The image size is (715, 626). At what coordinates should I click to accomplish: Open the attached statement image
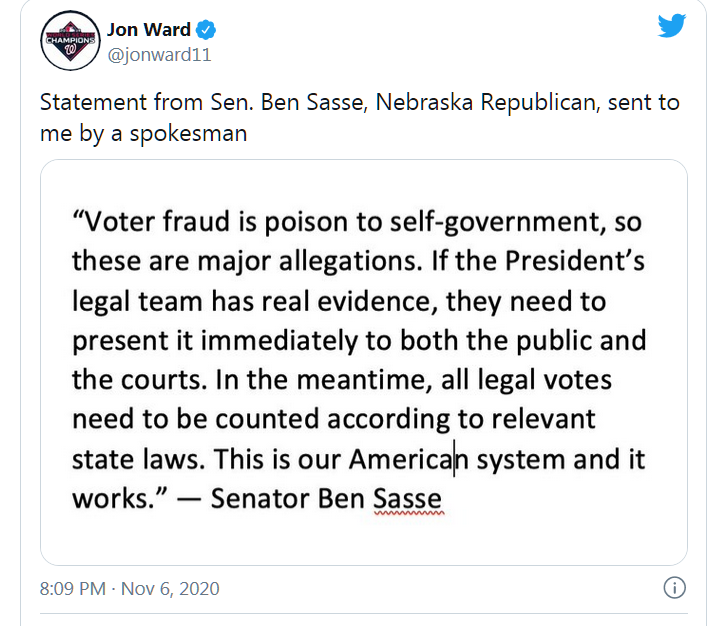point(363,362)
